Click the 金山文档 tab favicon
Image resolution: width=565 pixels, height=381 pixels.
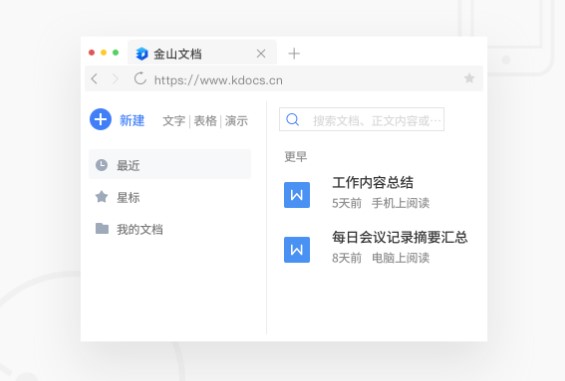pyautogui.click(x=142, y=54)
